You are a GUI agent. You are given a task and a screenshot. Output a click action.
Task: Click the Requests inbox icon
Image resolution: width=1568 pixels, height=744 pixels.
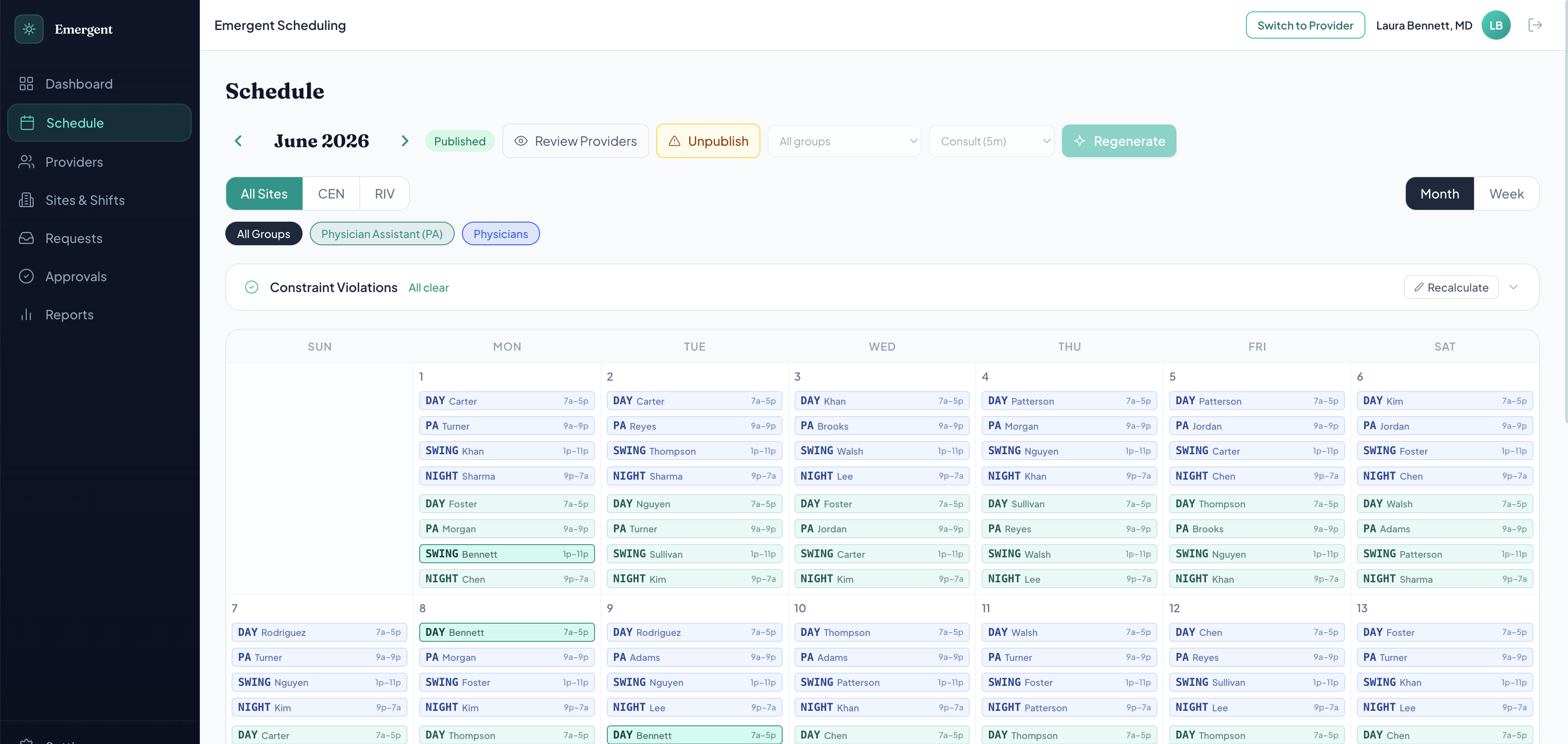(26, 238)
